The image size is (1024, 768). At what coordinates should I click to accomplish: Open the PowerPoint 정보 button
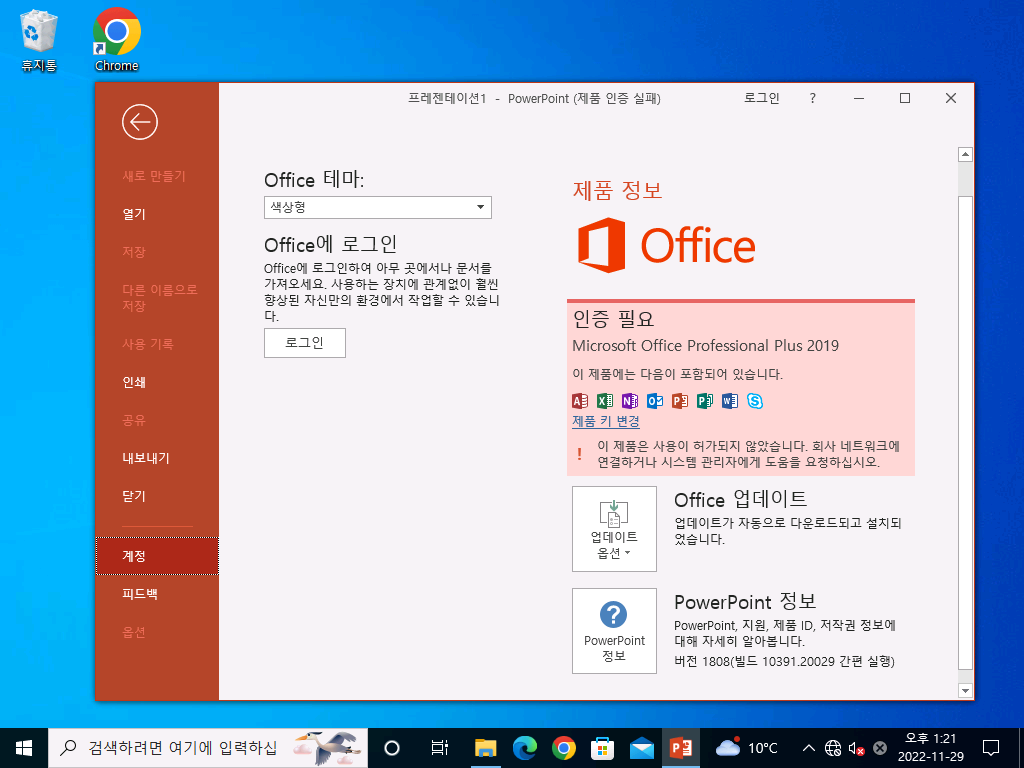614,631
